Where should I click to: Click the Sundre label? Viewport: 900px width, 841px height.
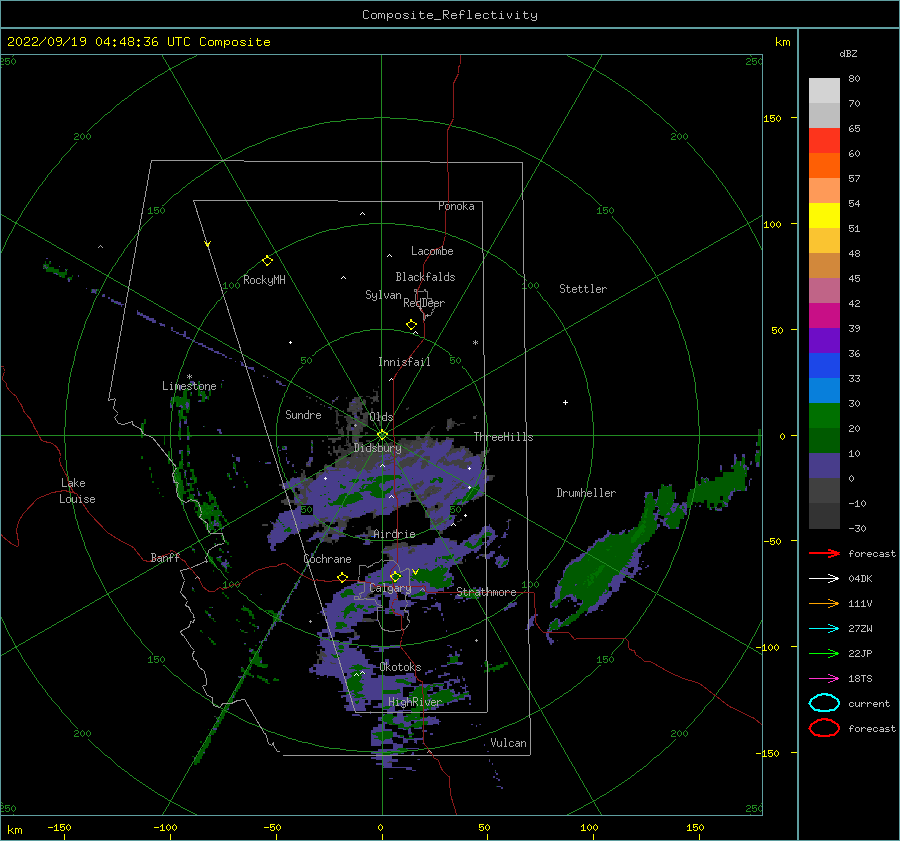(x=303, y=414)
